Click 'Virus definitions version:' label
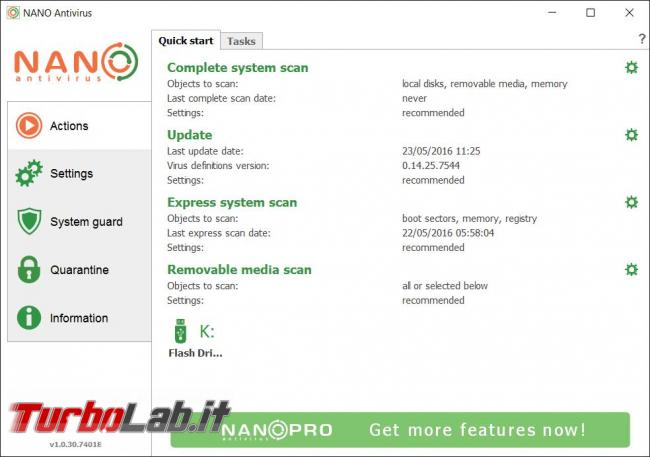The width and height of the screenshot is (650, 457). tap(218, 166)
